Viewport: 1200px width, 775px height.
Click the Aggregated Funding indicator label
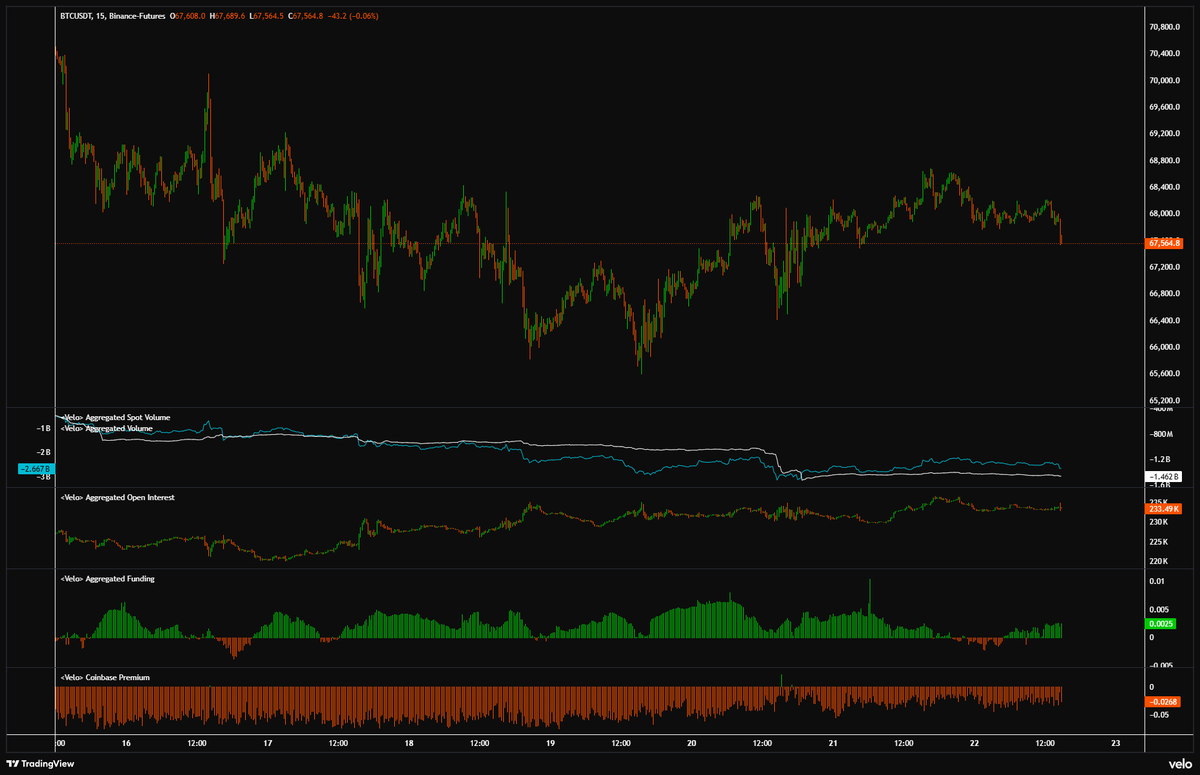[108, 578]
